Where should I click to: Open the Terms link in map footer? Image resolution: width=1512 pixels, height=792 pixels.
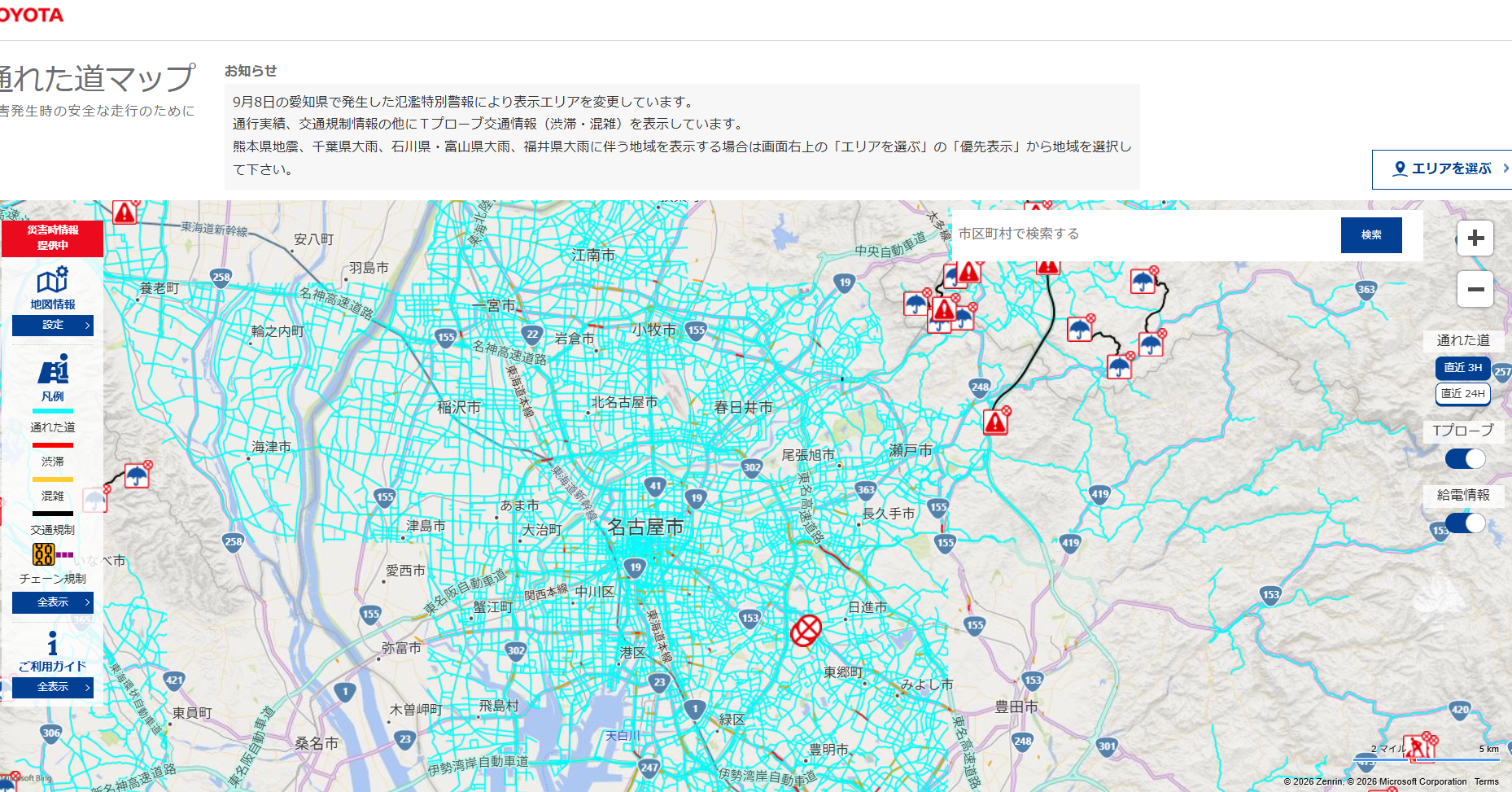pos(1486,781)
